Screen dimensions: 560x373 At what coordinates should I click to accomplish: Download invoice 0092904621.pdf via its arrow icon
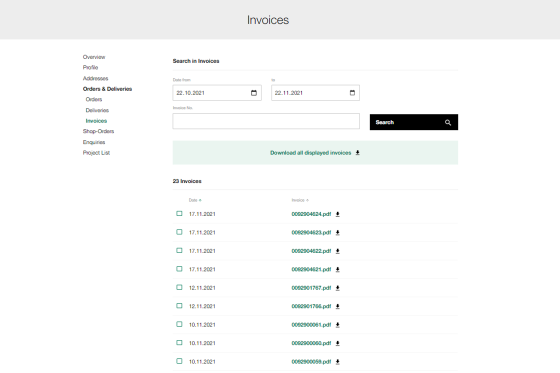(338, 269)
